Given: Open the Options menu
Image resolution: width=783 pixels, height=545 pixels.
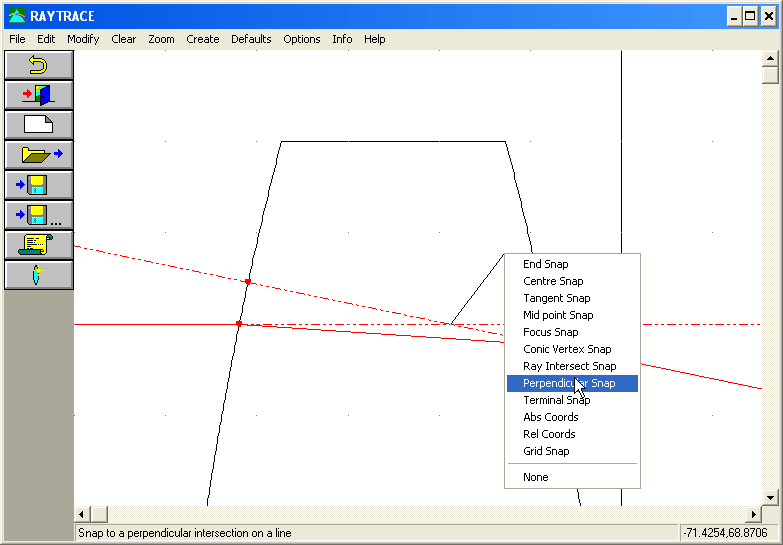Looking at the screenshot, I should 302,39.
